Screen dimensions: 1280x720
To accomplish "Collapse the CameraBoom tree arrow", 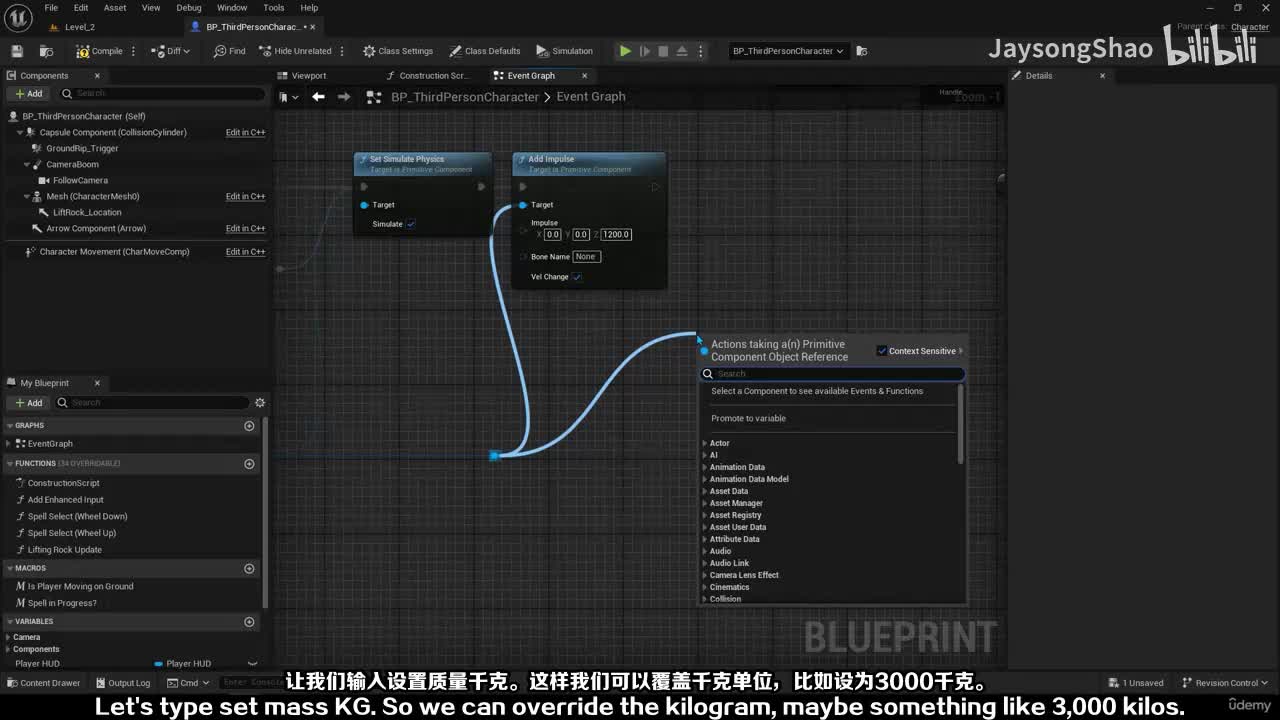I will point(26,164).
